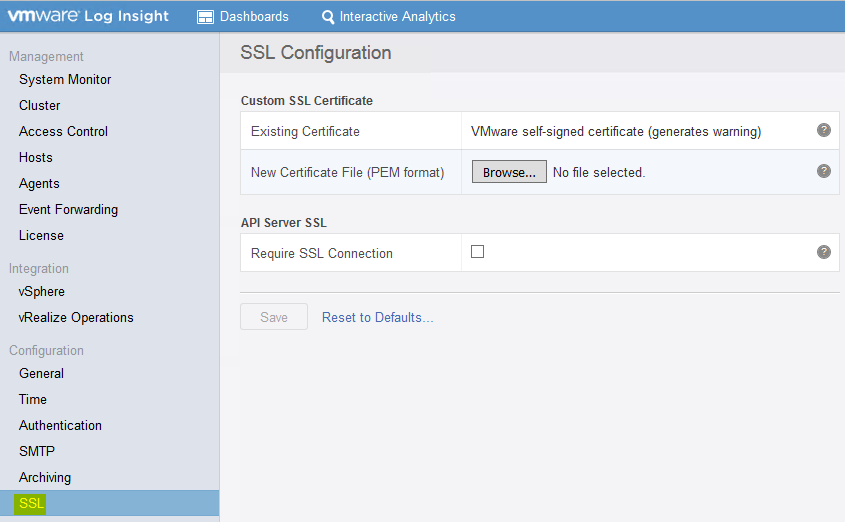
Task: Click the Save button
Action: 274,317
